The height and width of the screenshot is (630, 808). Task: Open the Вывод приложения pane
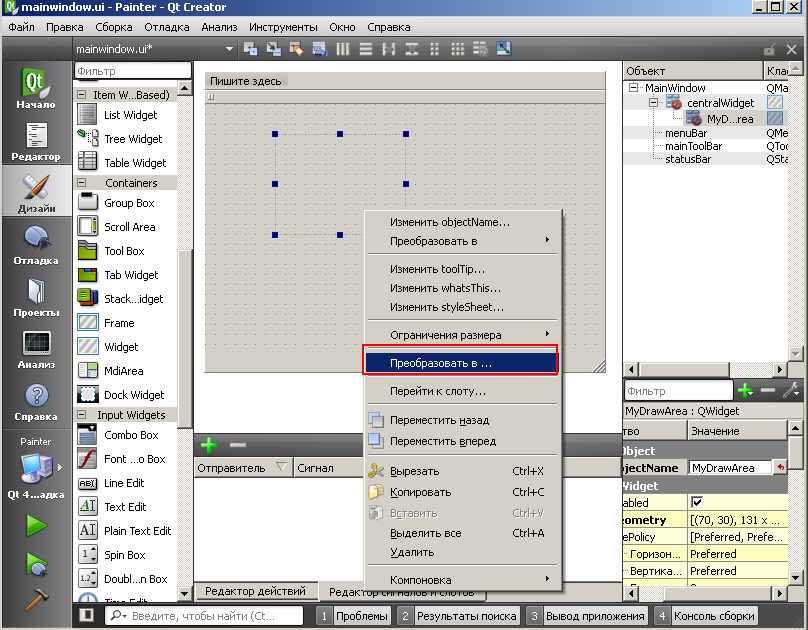pyautogui.click(x=586, y=616)
